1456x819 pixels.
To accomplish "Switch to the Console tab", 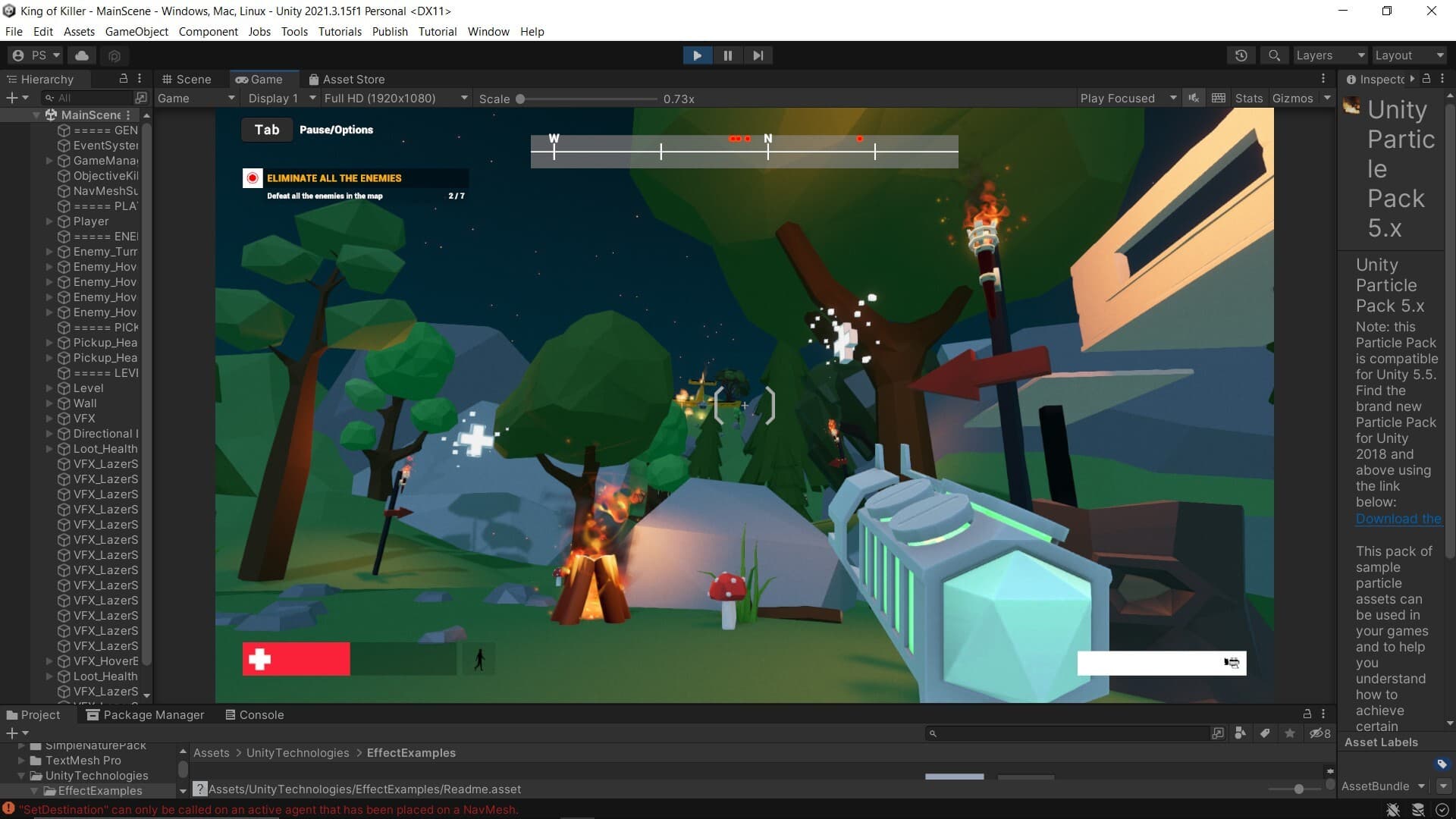I will point(255,714).
